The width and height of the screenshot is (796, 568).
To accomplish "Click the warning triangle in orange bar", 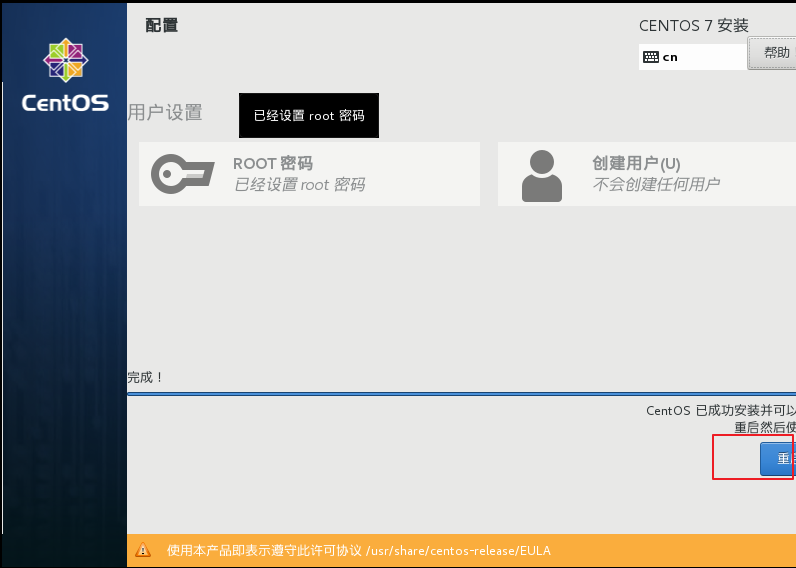I will click(x=143, y=550).
